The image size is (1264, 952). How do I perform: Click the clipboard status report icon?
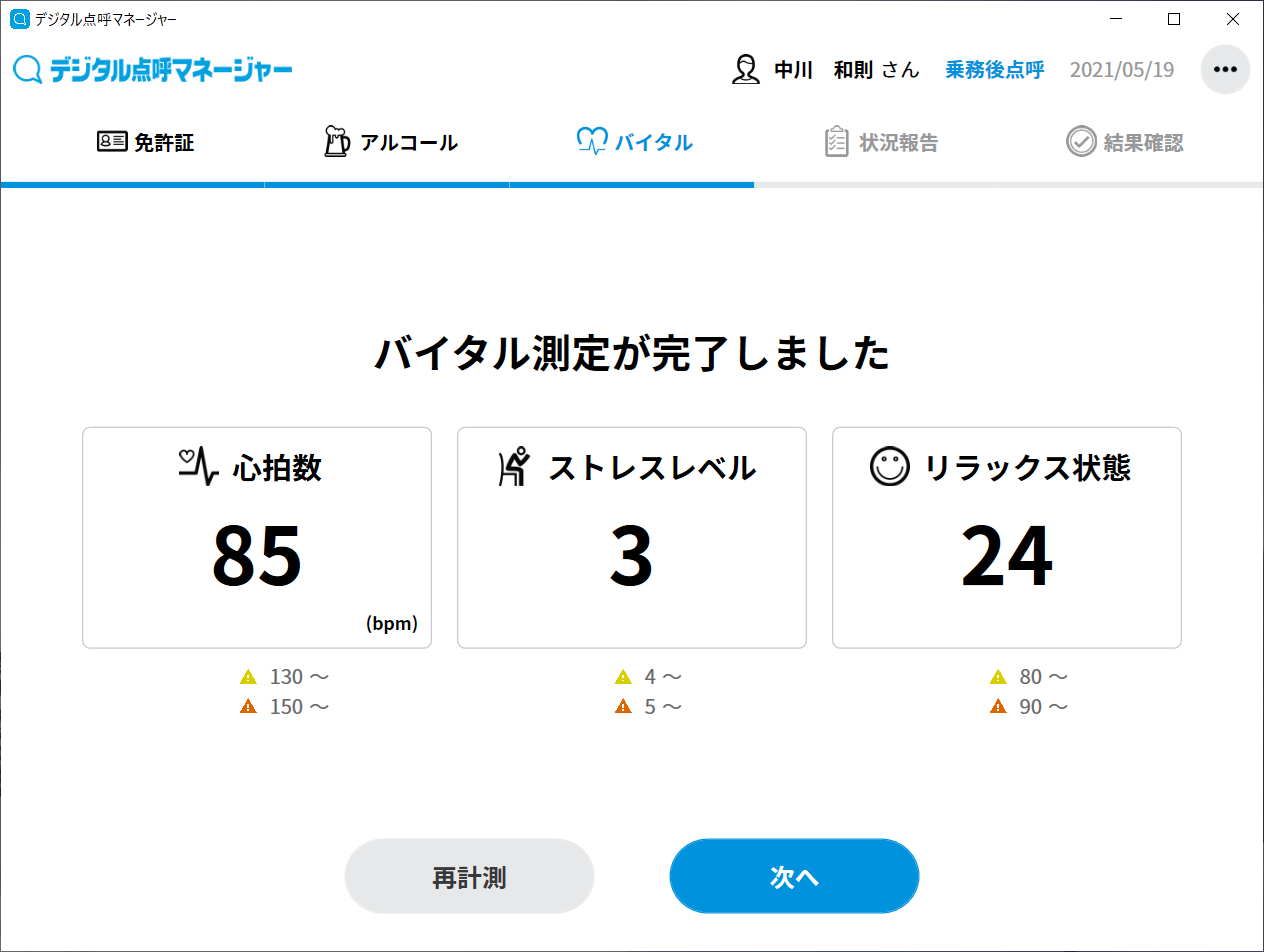point(836,142)
